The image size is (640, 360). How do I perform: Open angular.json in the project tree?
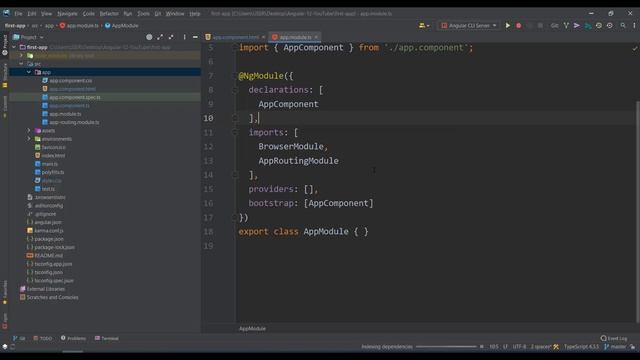[48, 222]
